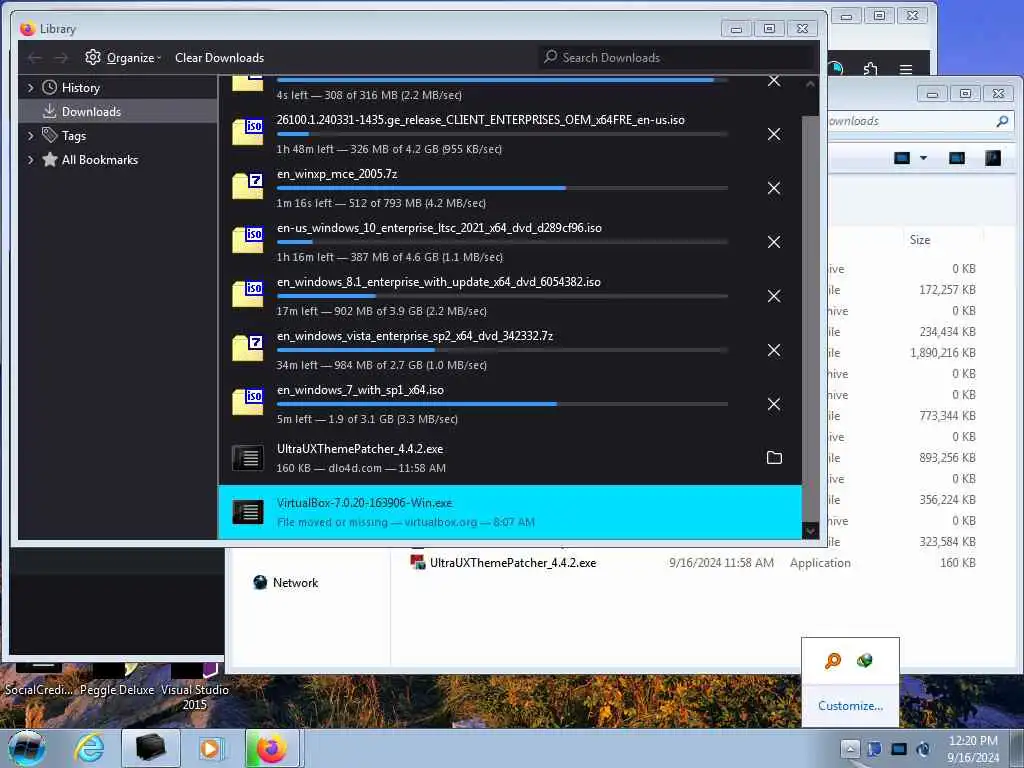Cancel the en_windows_8.1_enterprise download
The height and width of the screenshot is (768, 1024).
coord(774,296)
